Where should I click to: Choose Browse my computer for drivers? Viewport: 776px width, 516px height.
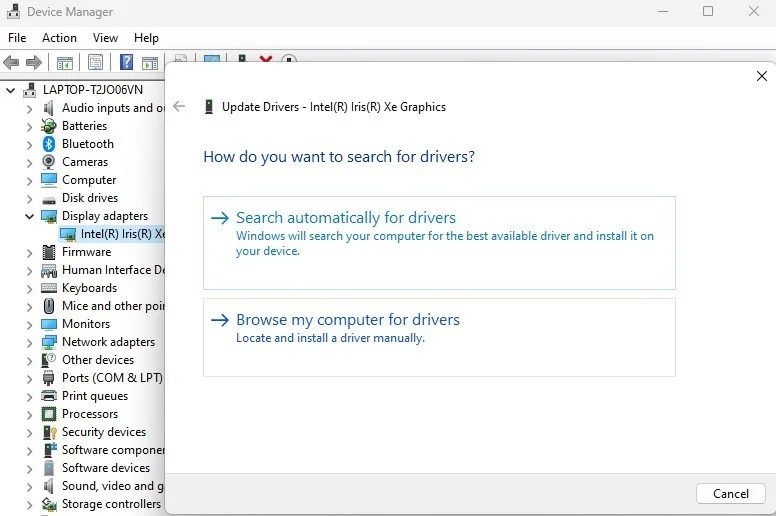pos(439,337)
